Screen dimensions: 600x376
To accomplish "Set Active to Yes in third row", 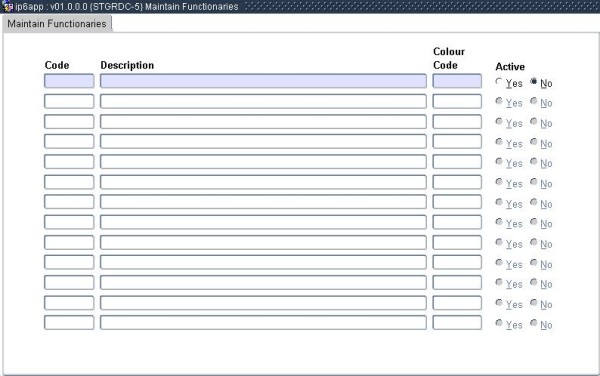I will pos(499,121).
